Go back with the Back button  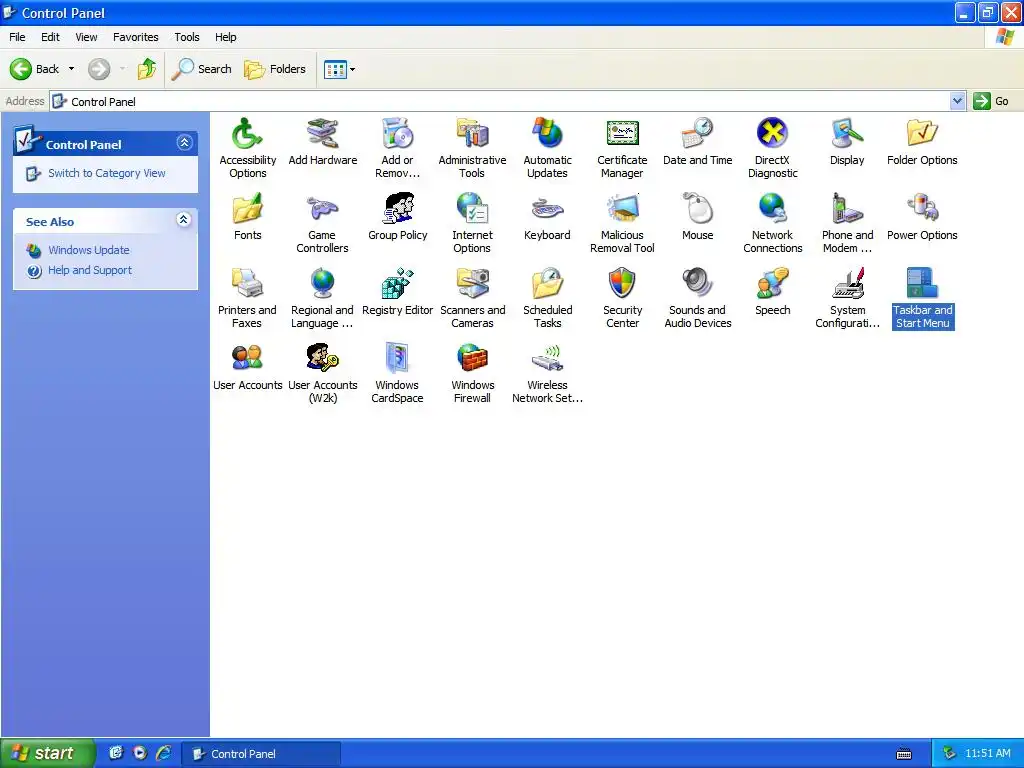point(34,69)
